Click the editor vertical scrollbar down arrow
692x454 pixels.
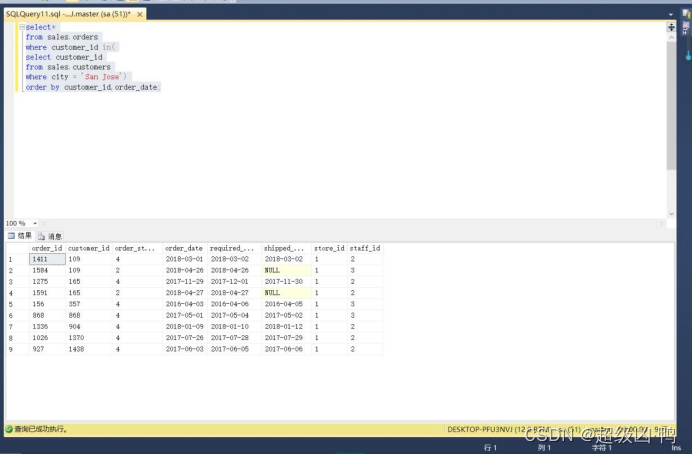click(671, 214)
